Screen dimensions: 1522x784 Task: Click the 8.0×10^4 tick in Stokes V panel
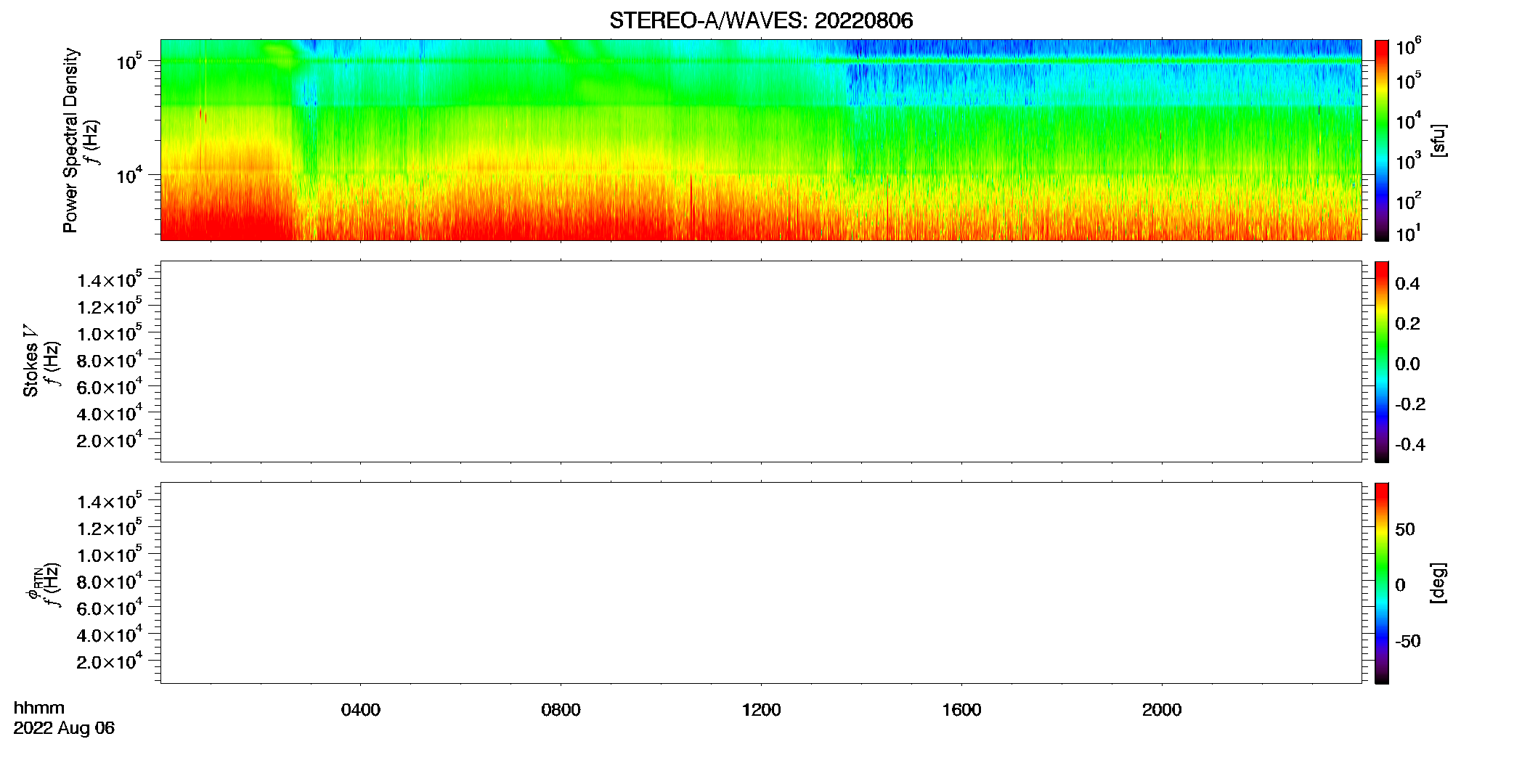coord(110,359)
